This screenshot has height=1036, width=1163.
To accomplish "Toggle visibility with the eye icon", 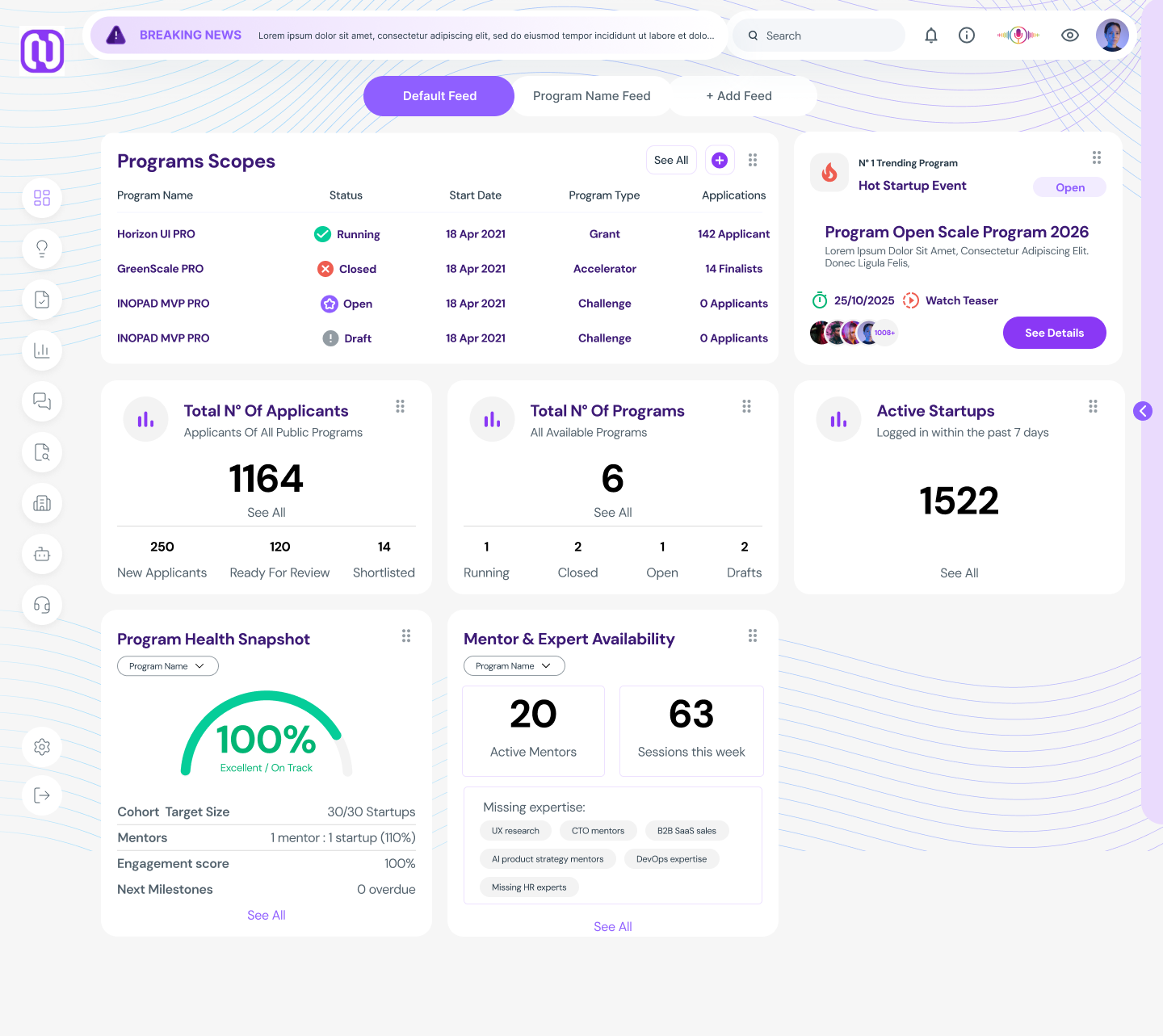I will tap(1070, 35).
